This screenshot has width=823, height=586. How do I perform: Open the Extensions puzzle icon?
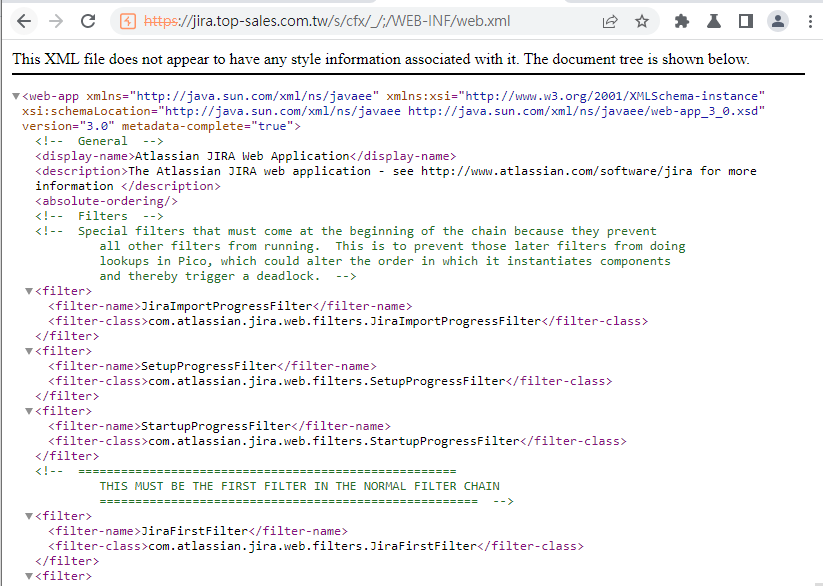[x=681, y=22]
